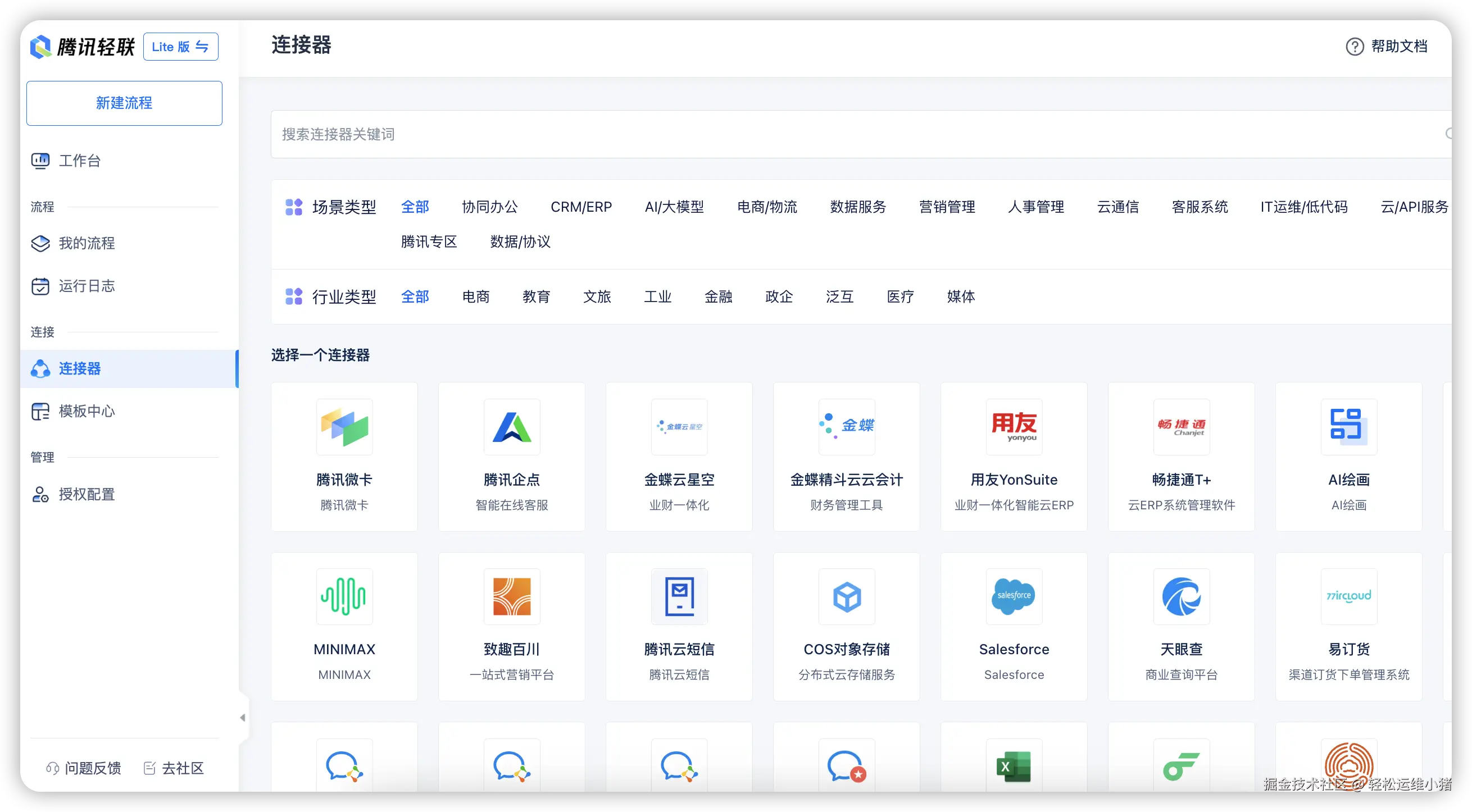Open the 腾讯微卡 connector icon
The width and height of the screenshot is (1472, 812).
[344, 427]
